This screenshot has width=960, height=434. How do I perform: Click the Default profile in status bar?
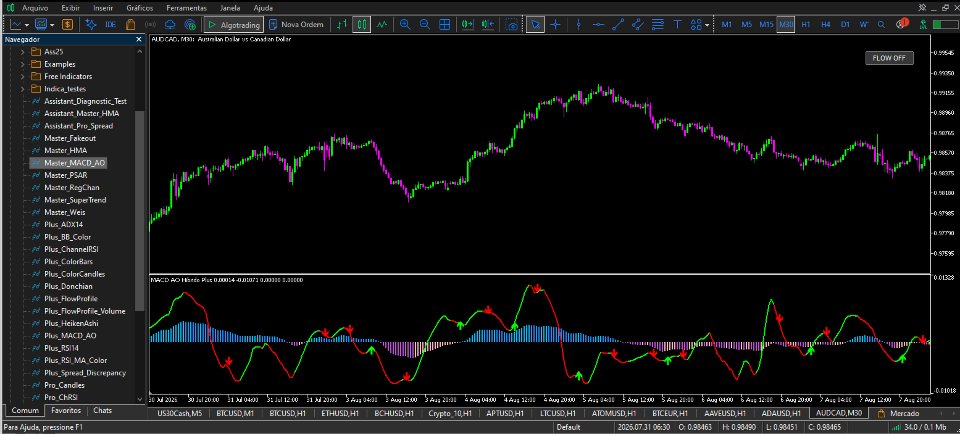(x=569, y=427)
